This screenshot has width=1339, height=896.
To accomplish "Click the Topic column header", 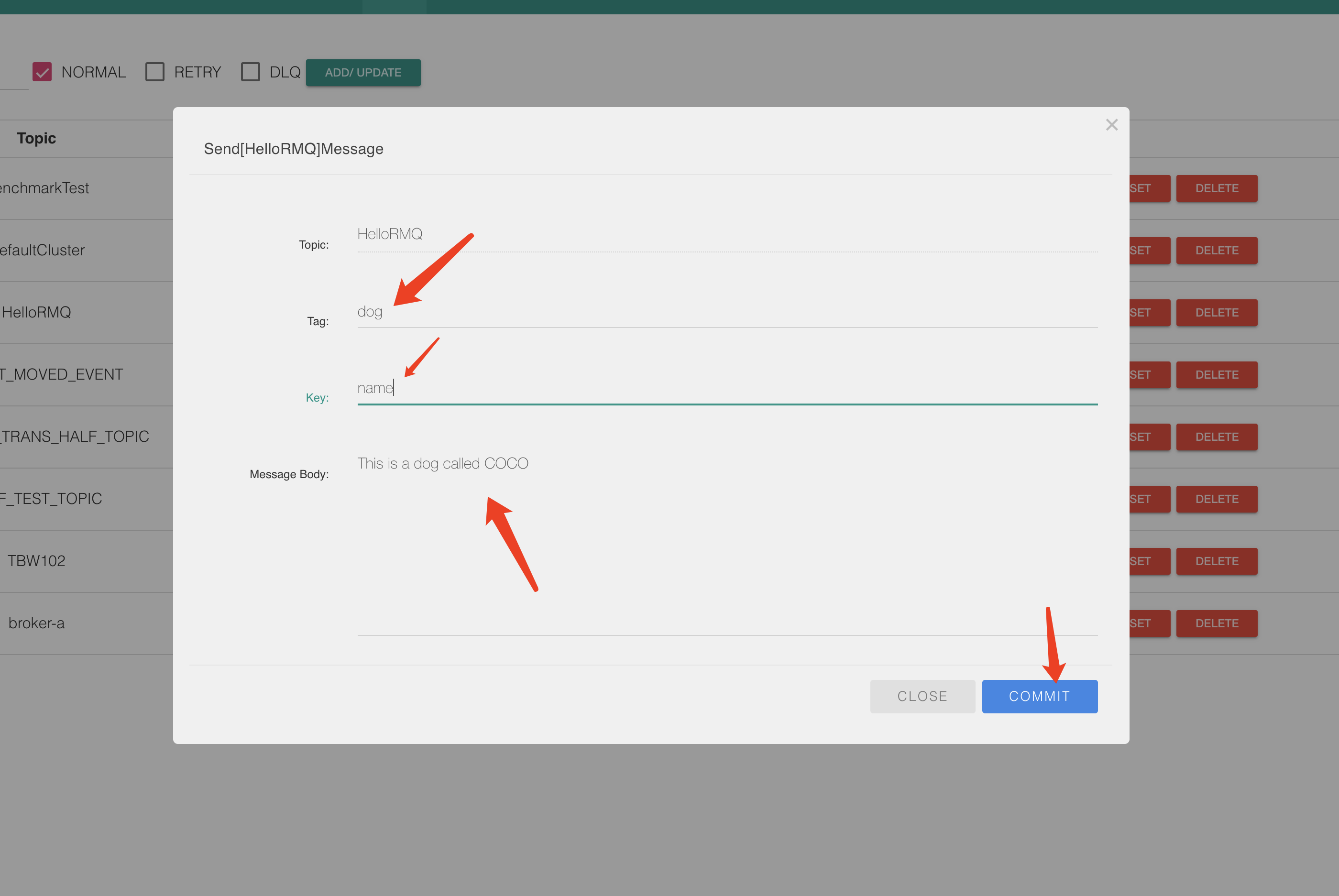I will tap(36, 138).
